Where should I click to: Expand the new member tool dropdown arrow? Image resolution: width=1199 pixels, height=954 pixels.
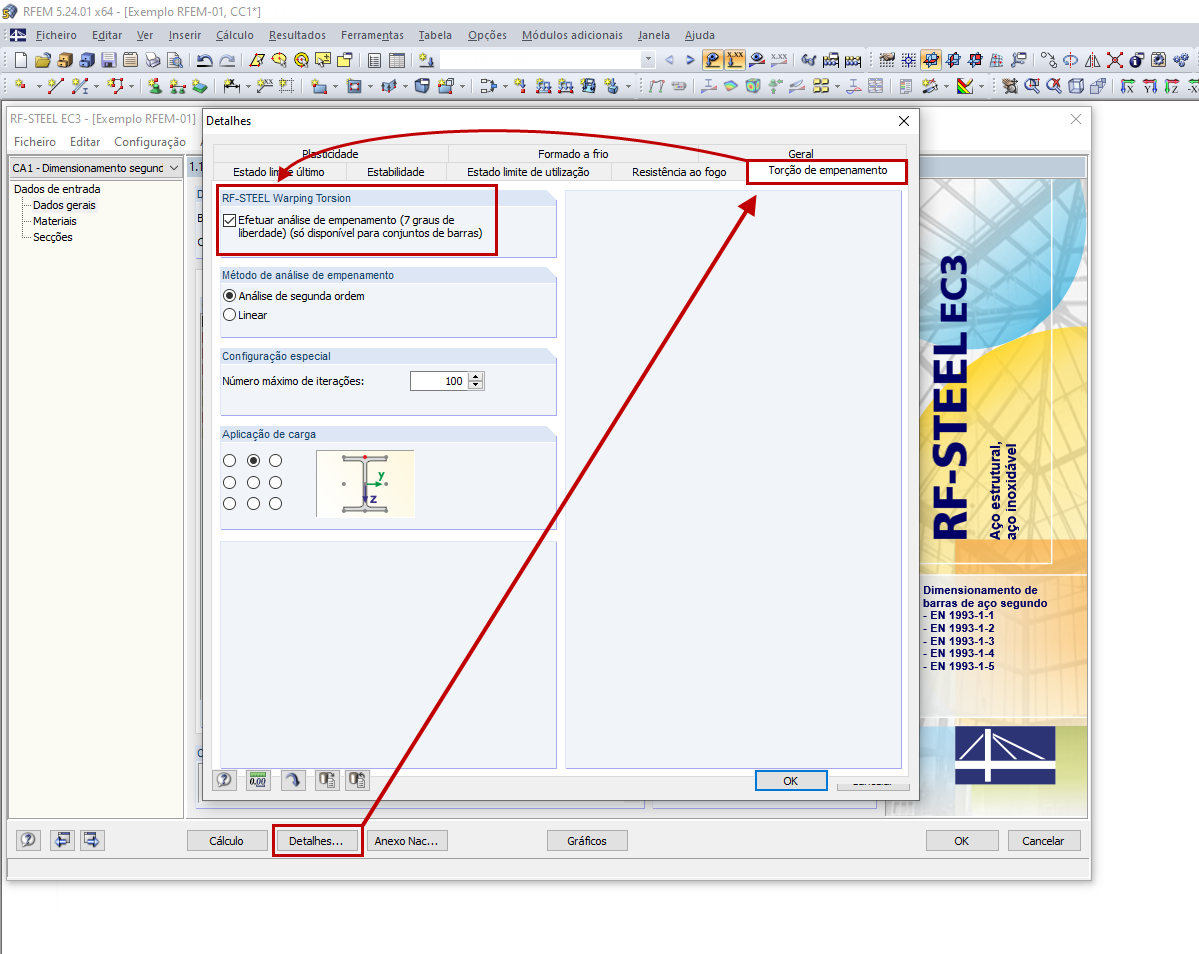[x=96, y=86]
